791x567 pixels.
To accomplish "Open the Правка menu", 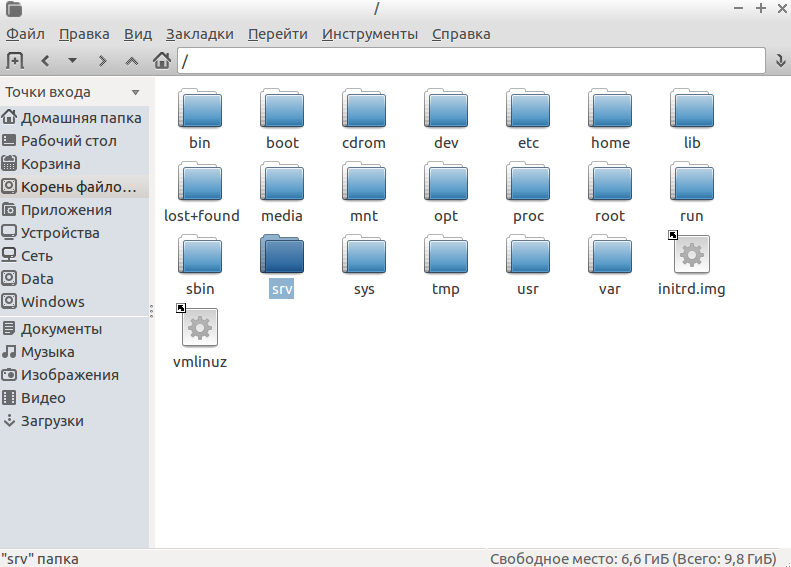I will [x=84, y=34].
